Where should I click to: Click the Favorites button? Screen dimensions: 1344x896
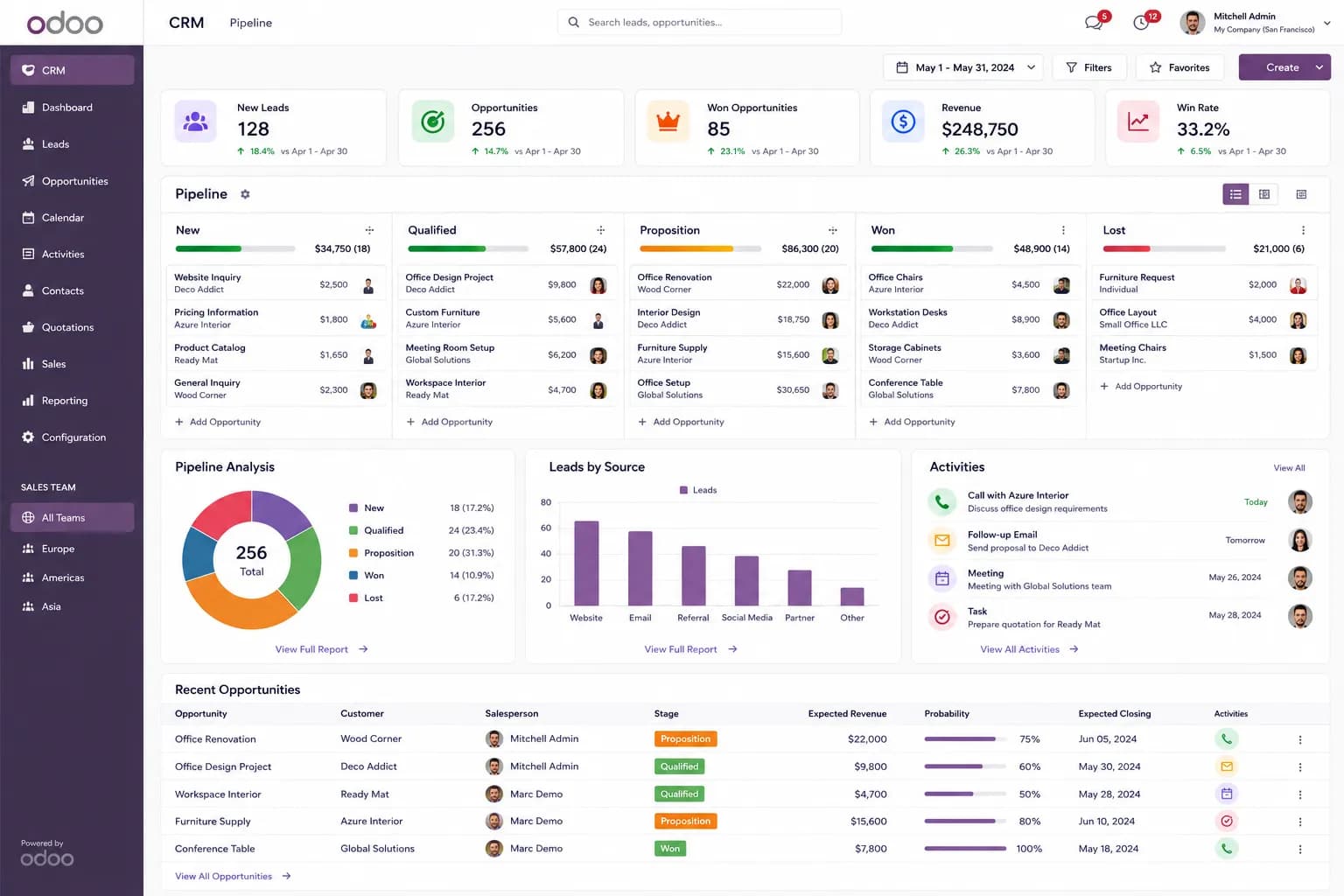tap(1179, 67)
